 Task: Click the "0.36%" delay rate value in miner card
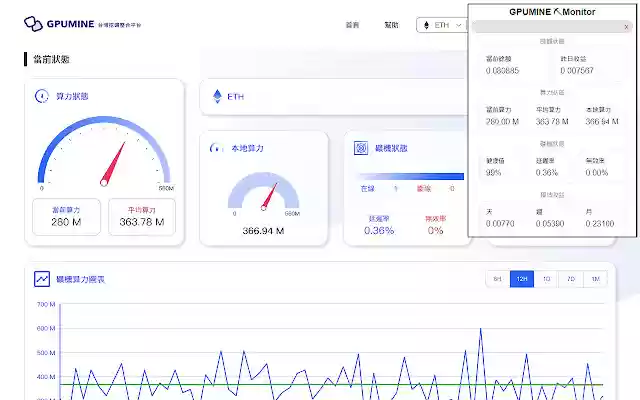(x=379, y=231)
